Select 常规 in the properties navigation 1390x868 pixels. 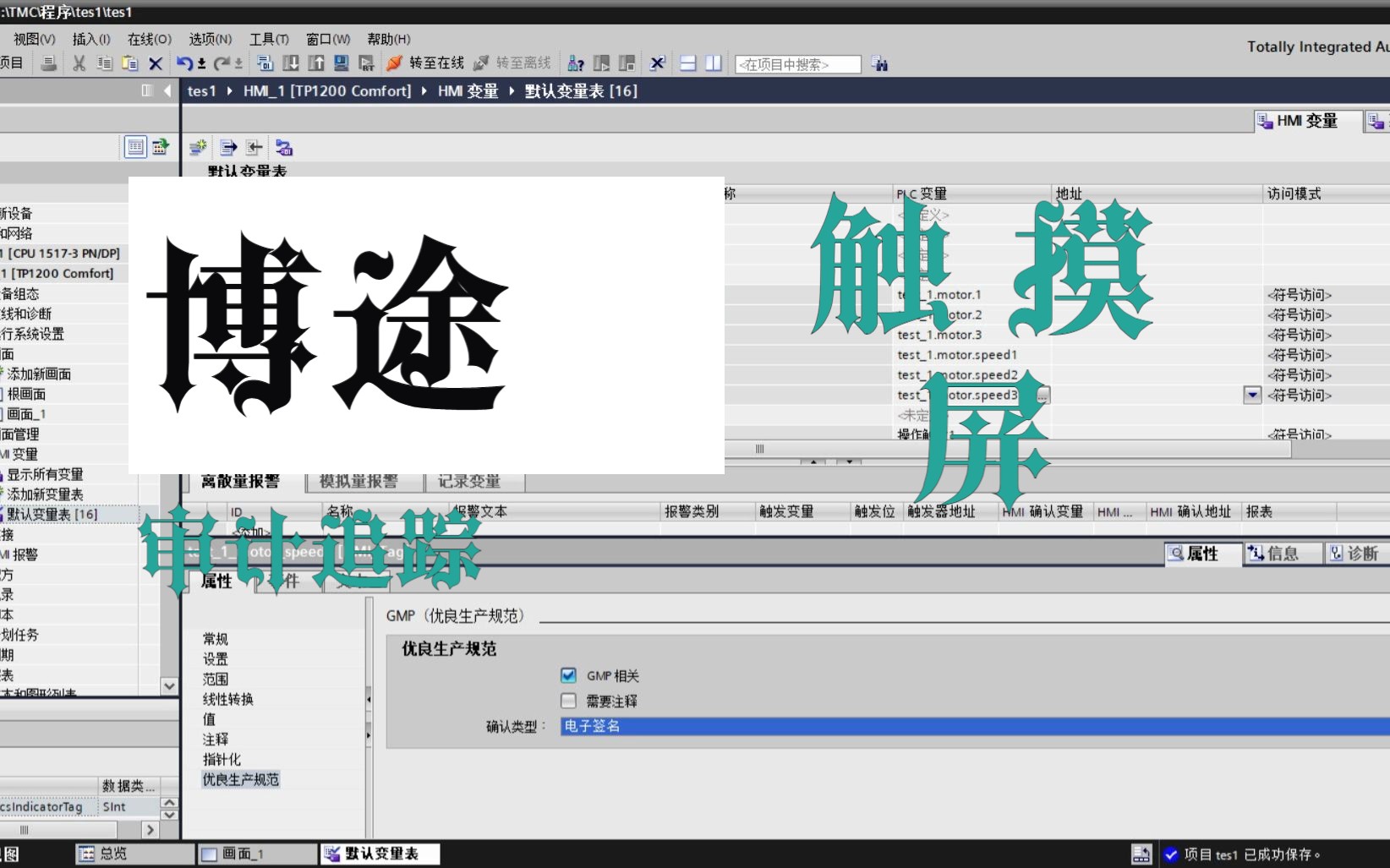(x=216, y=639)
